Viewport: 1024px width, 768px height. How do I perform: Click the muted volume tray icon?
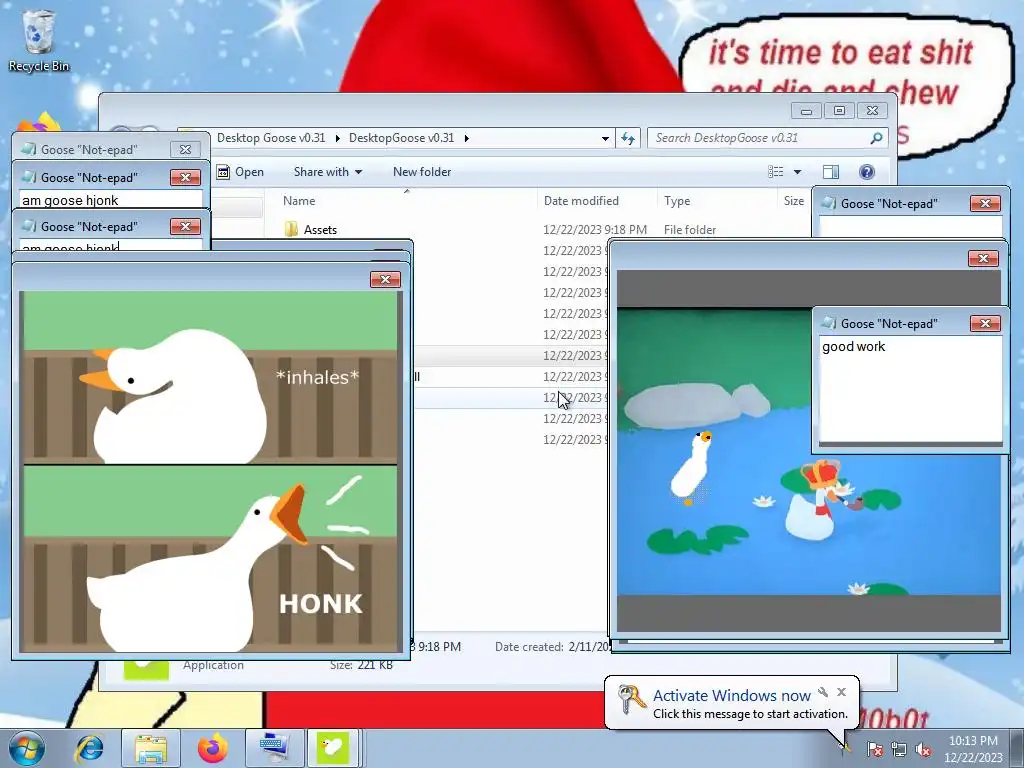click(x=923, y=749)
